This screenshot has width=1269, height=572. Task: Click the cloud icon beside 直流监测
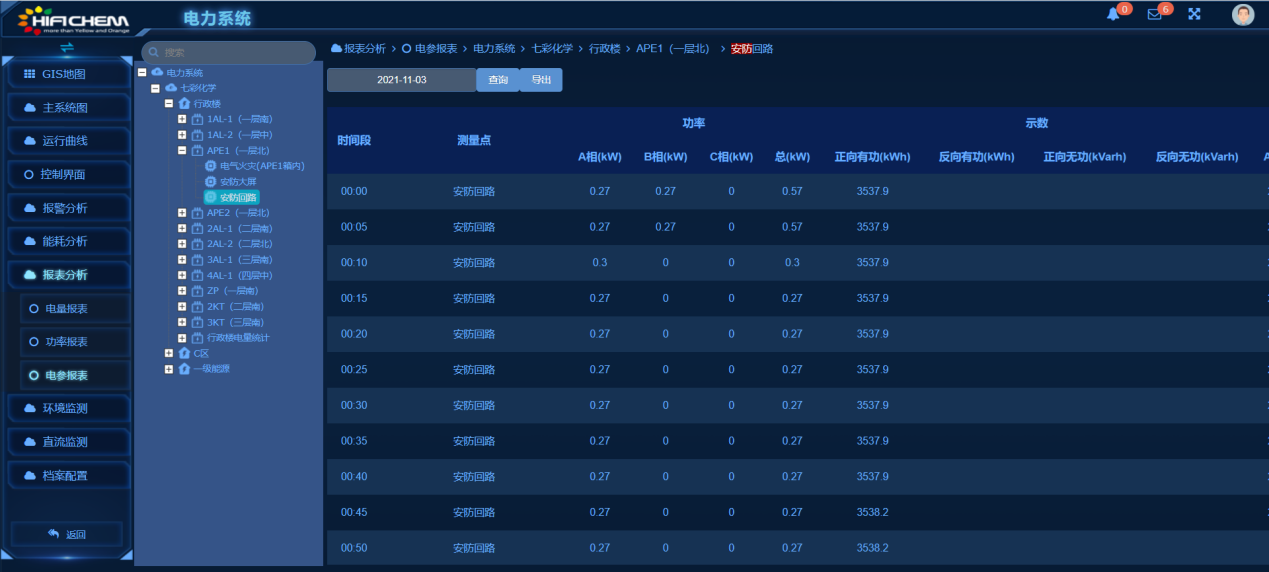point(30,442)
